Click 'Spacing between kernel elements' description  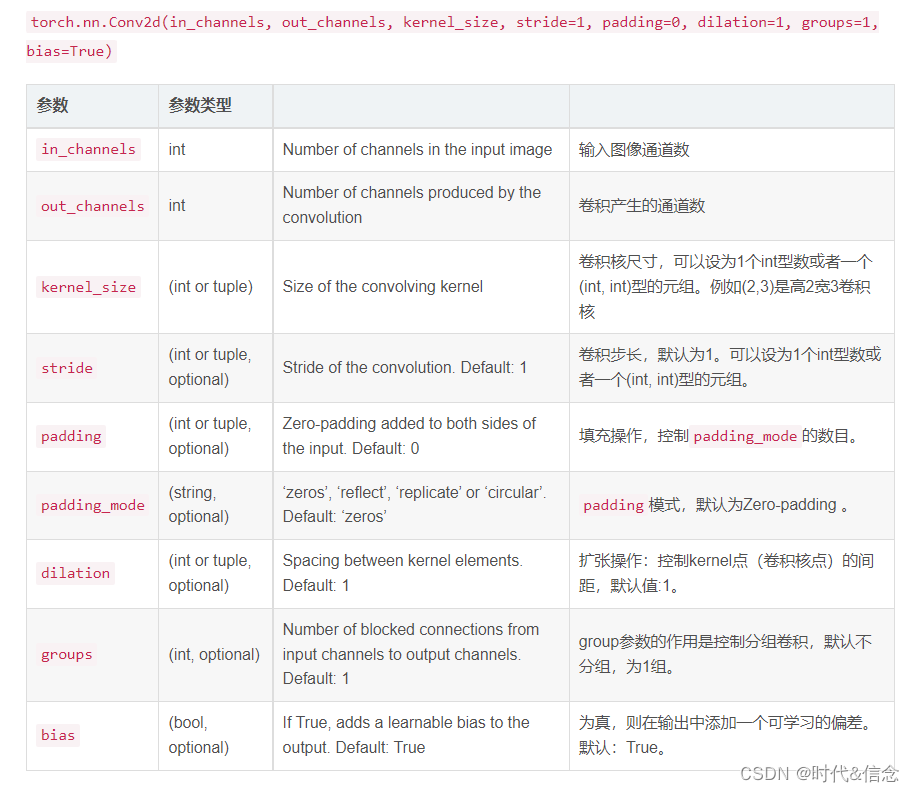(x=402, y=561)
